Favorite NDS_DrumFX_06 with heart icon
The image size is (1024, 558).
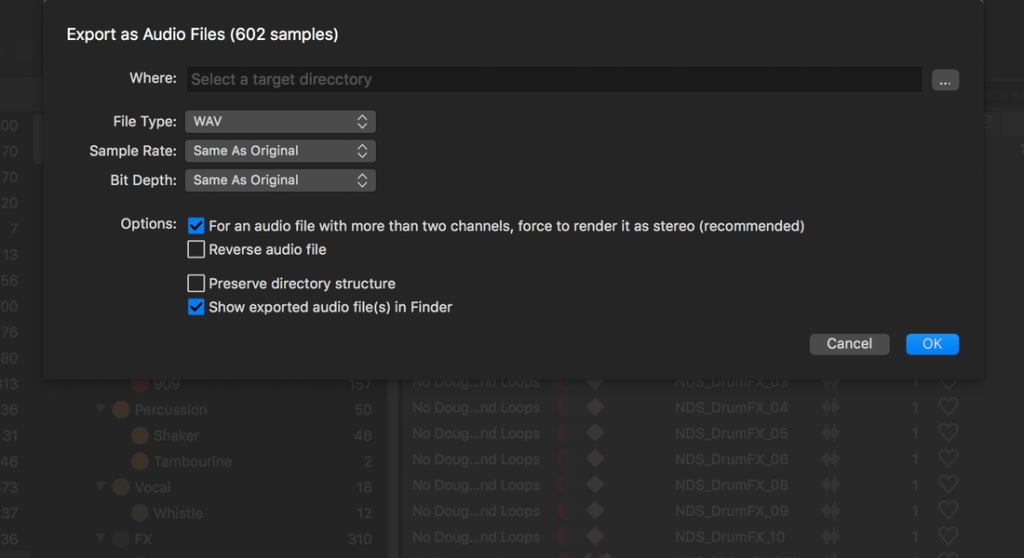[x=948, y=459]
